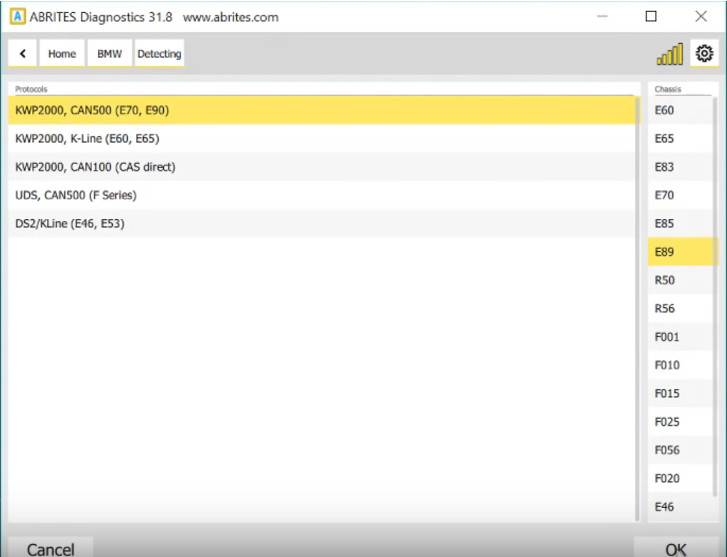Viewport: 727px width, 557px height.
Task: Choose KWP2000, CAN100 (CAS direct) protocol
Action: 321,167
